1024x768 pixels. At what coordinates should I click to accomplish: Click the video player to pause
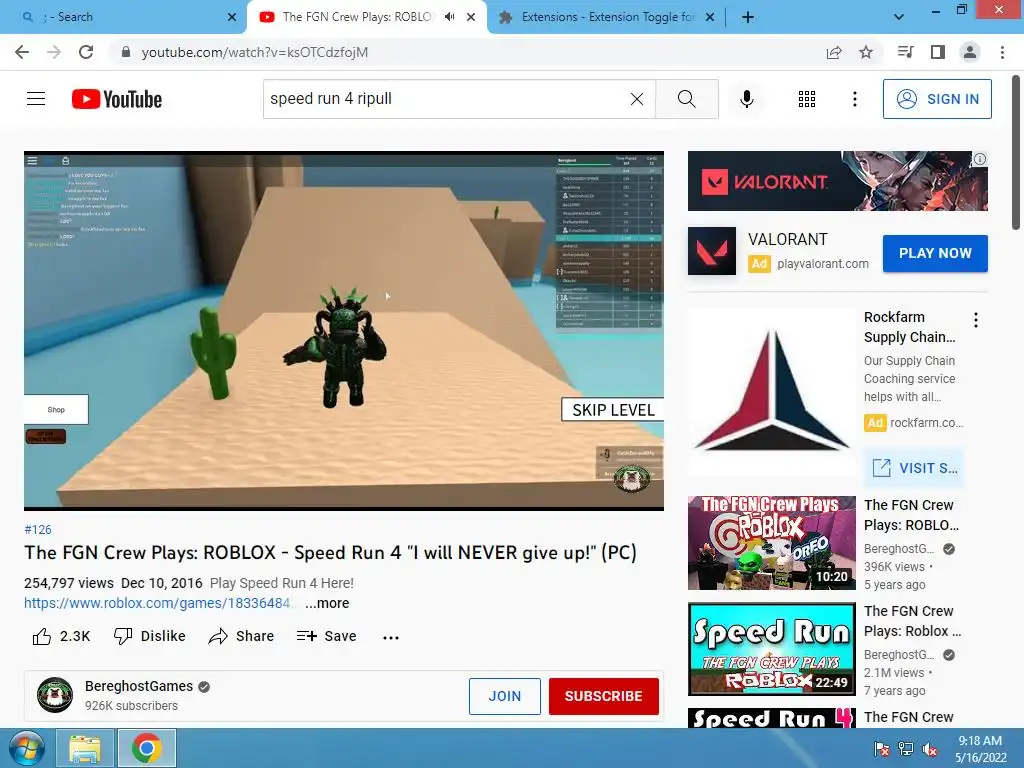(344, 330)
